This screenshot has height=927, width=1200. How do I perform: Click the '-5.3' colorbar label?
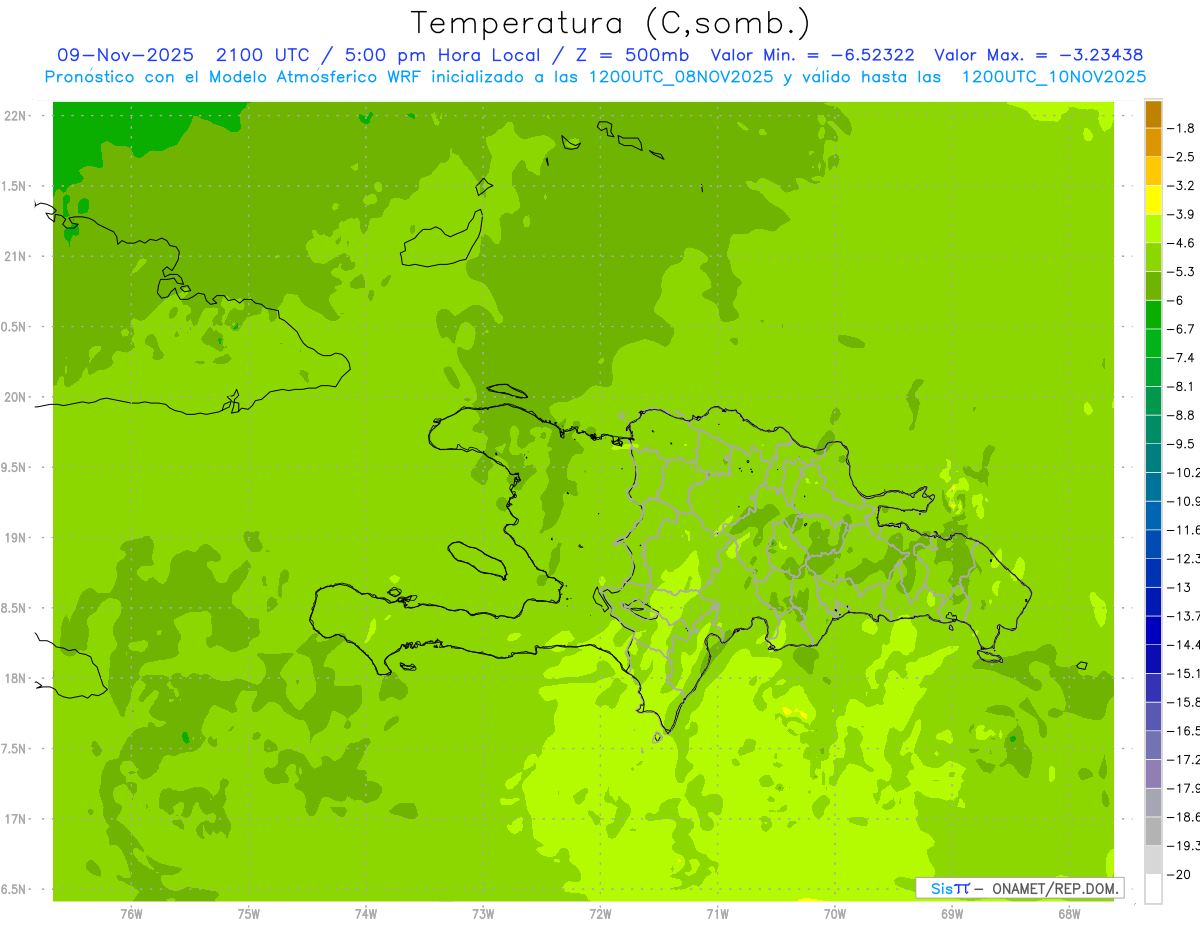(1181, 272)
